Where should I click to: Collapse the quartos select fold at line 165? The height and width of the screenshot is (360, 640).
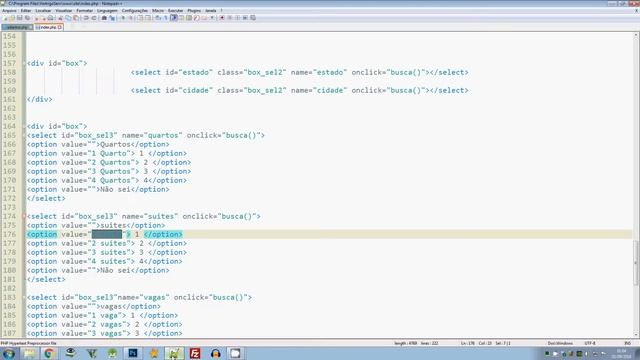[x=24, y=135]
